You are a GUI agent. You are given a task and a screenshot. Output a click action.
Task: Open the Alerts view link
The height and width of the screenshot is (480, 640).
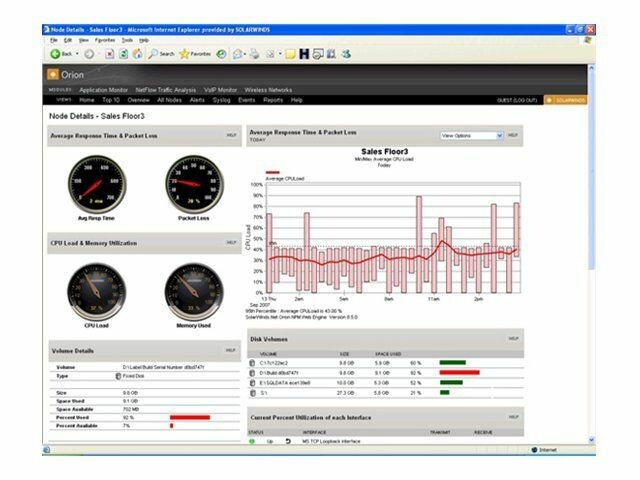click(195, 100)
